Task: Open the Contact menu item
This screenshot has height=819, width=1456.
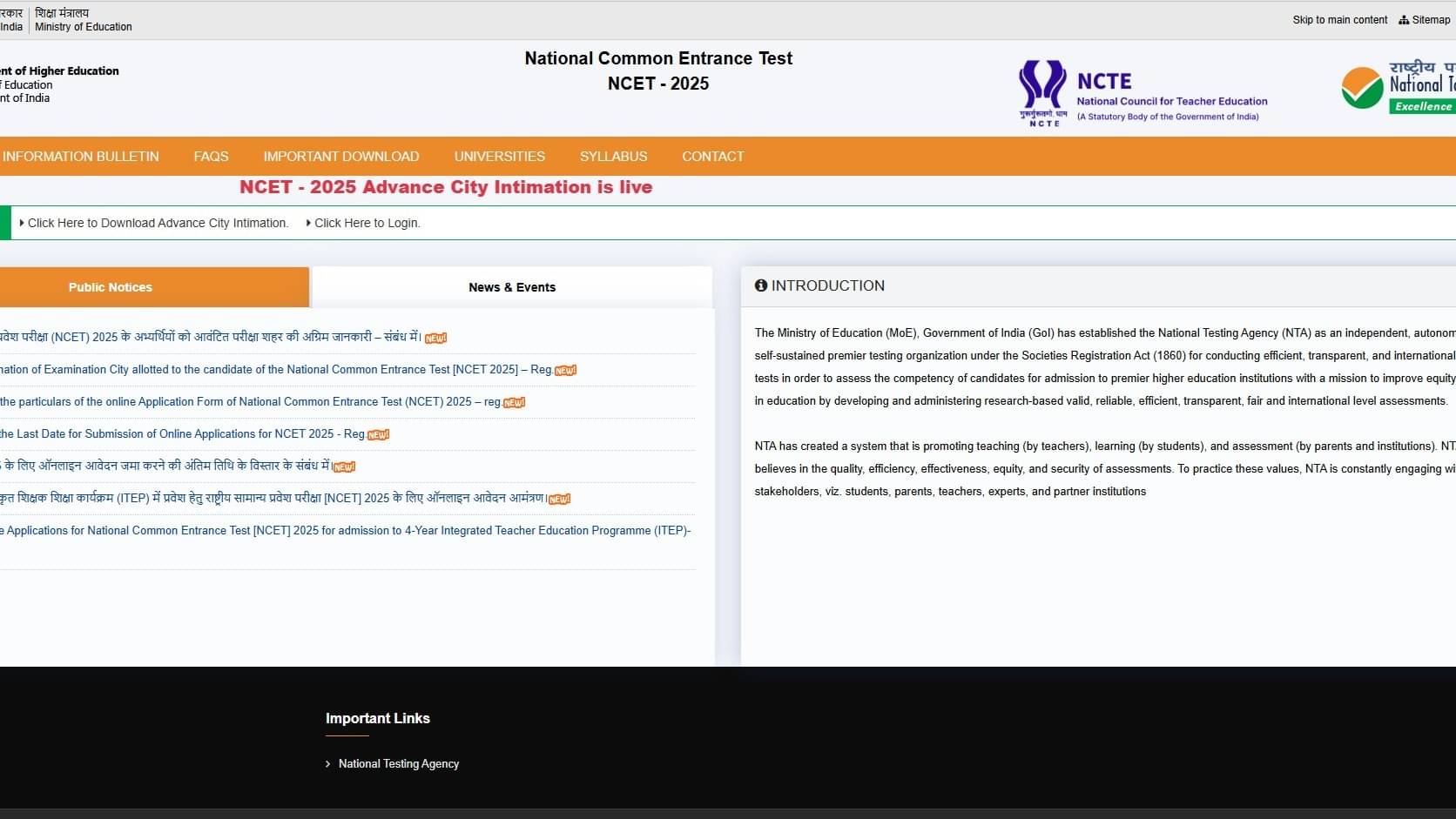Action: pos(712,157)
